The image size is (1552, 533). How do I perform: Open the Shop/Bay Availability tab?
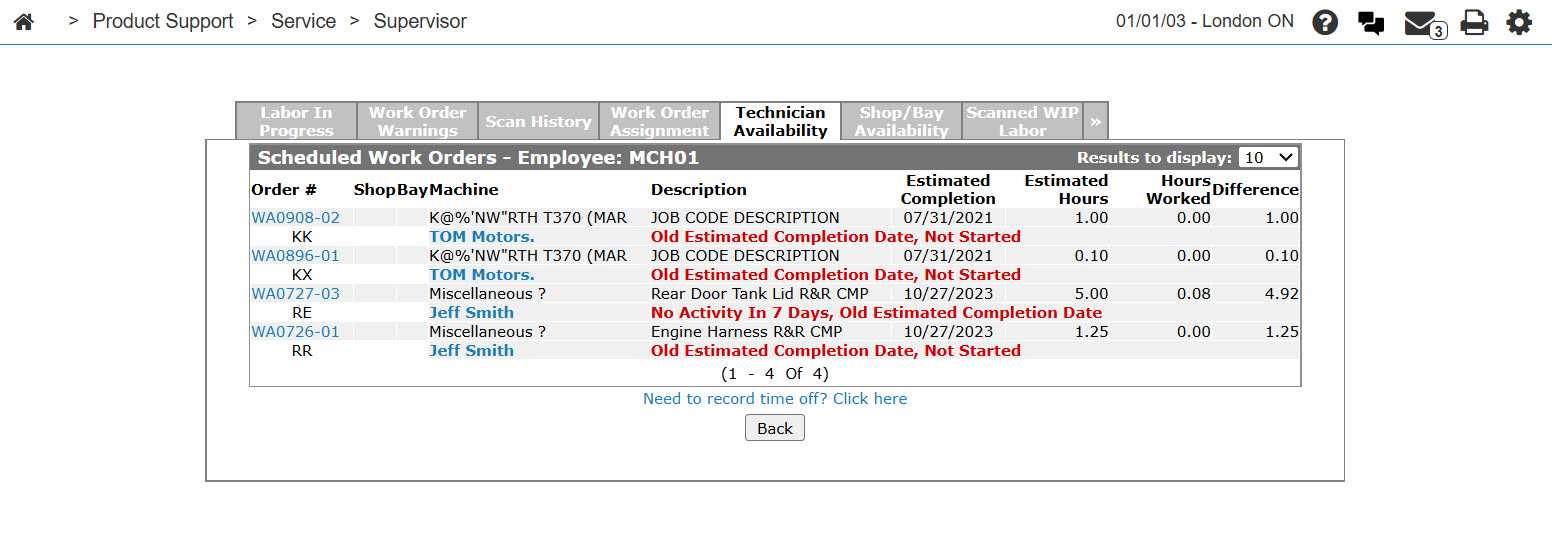tap(901, 121)
